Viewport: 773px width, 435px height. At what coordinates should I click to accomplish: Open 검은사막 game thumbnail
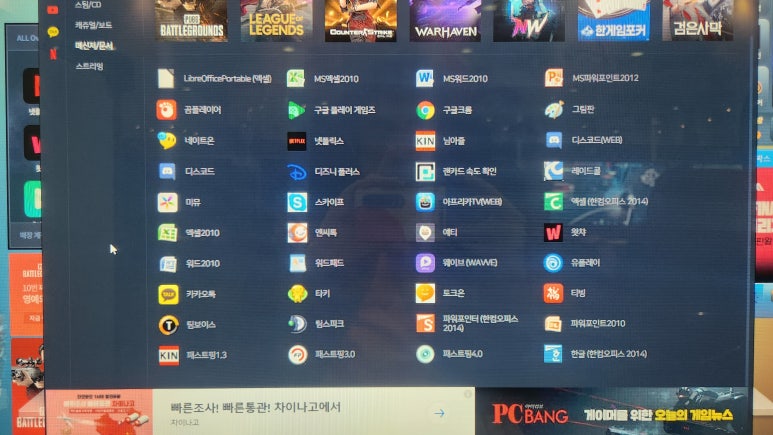pos(698,20)
